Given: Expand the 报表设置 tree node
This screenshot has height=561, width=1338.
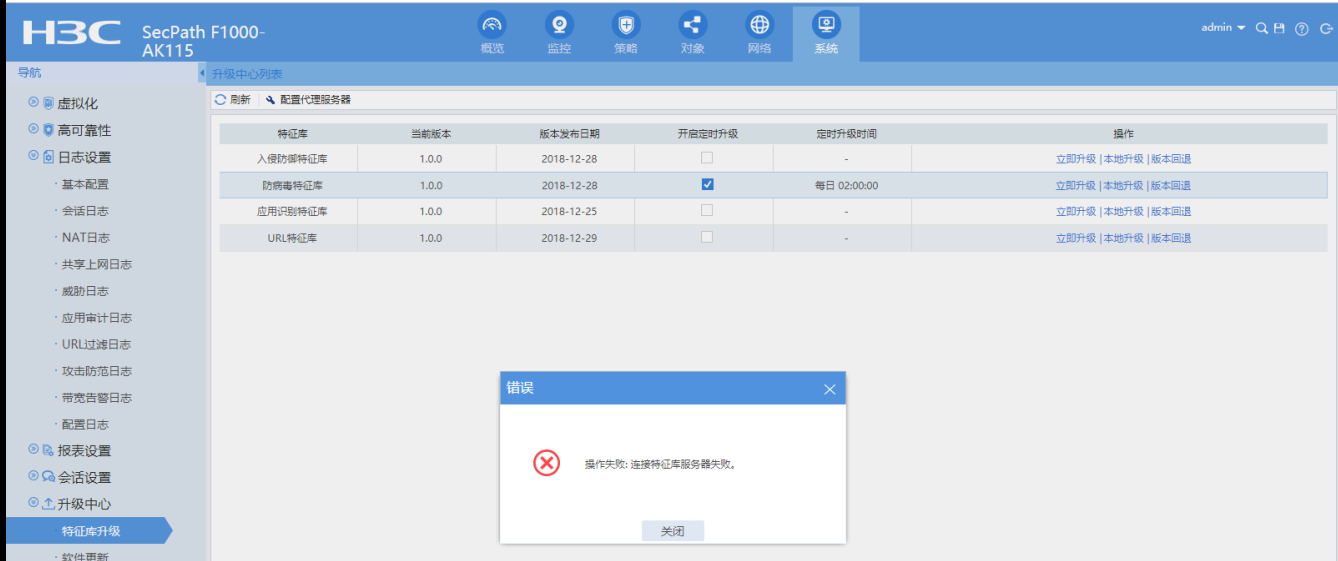Looking at the screenshot, I should click(x=33, y=449).
